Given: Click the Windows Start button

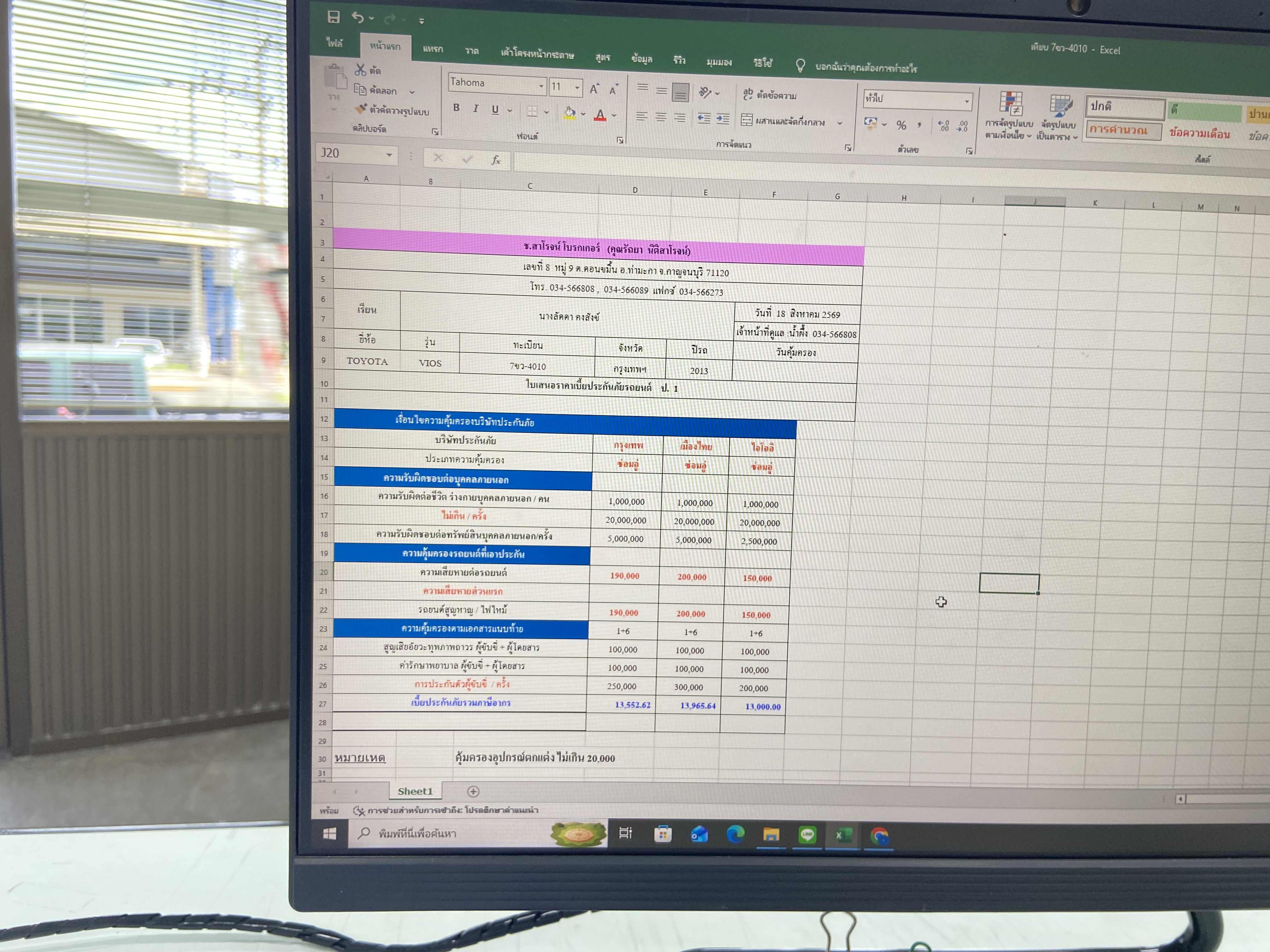Looking at the screenshot, I should pyautogui.click(x=329, y=833).
